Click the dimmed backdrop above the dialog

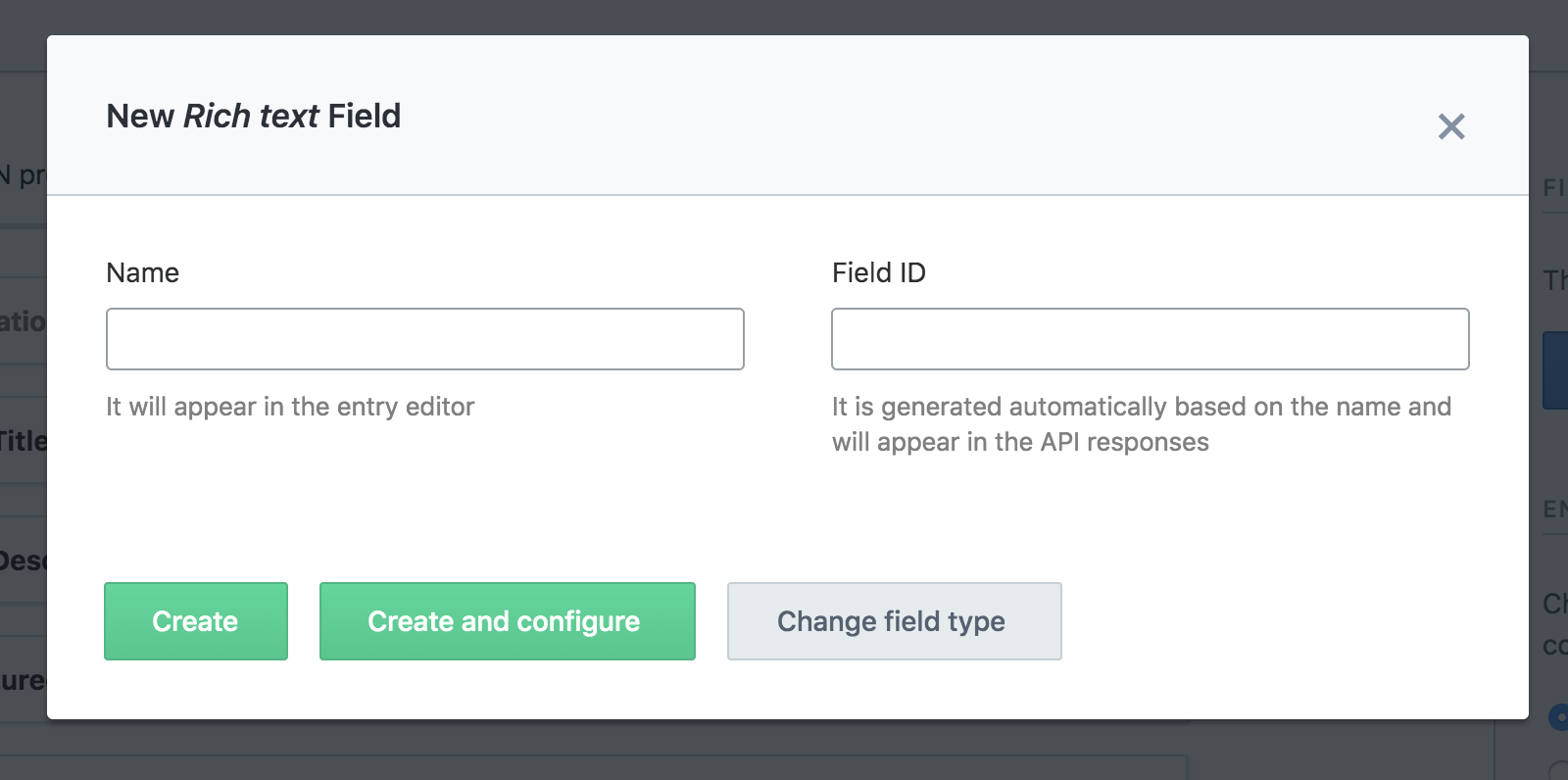[784, 16]
